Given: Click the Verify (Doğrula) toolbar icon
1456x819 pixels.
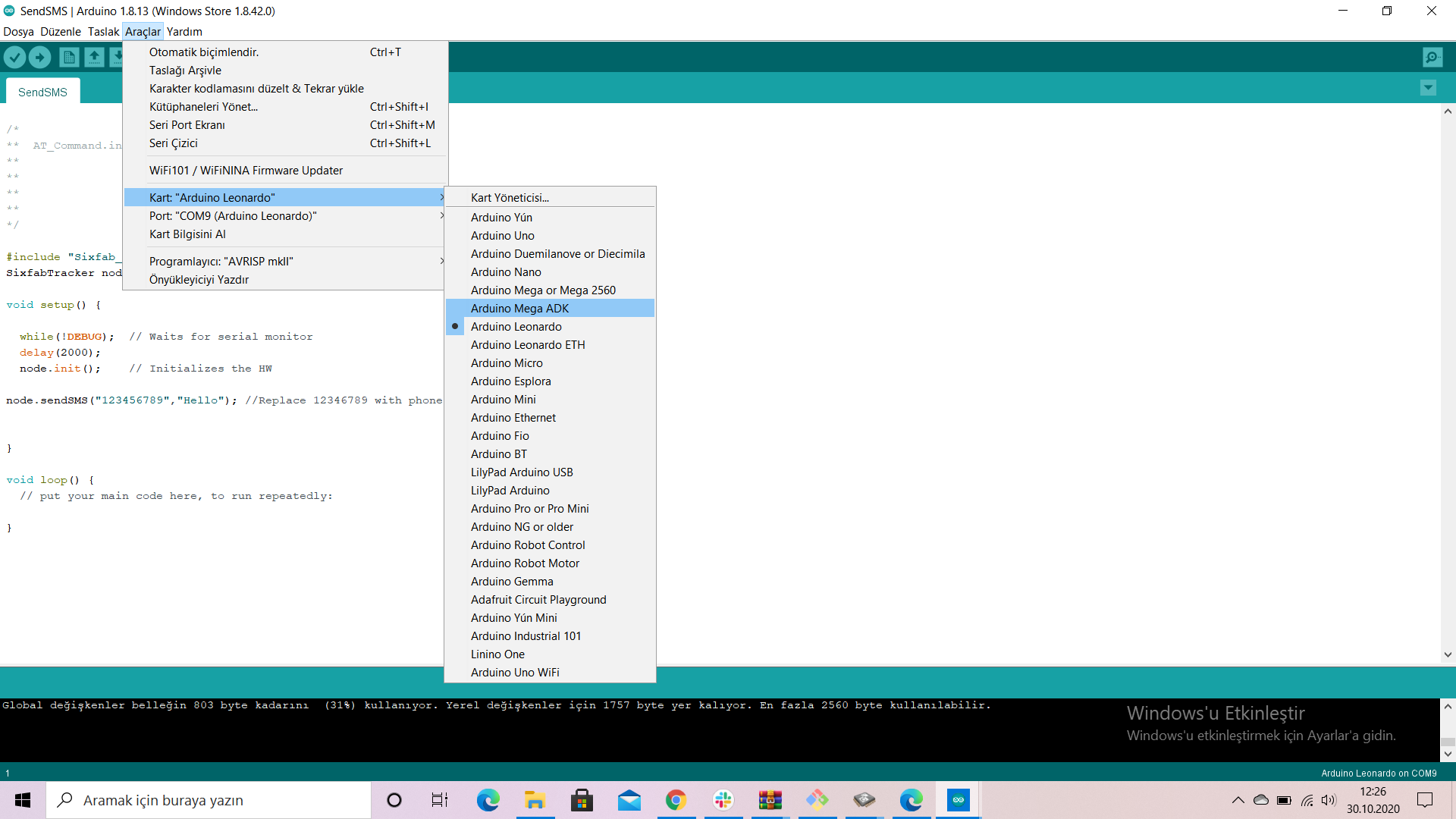Looking at the screenshot, I should coord(15,57).
